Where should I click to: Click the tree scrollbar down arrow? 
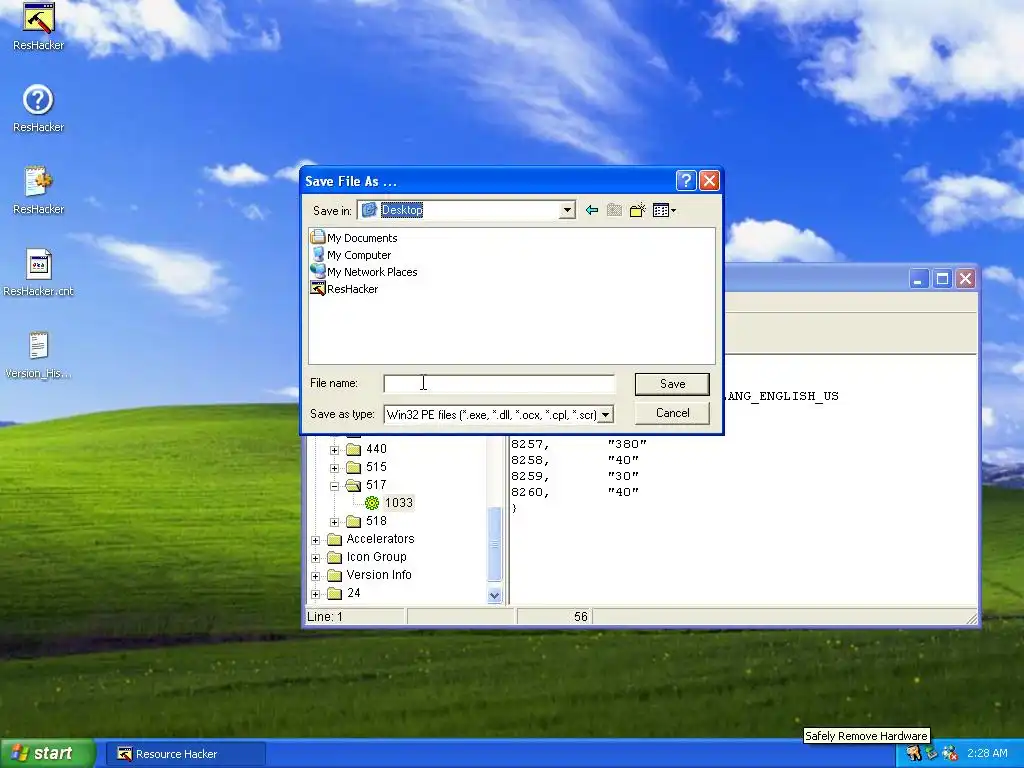pyautogui.click(x=494, y=595)
